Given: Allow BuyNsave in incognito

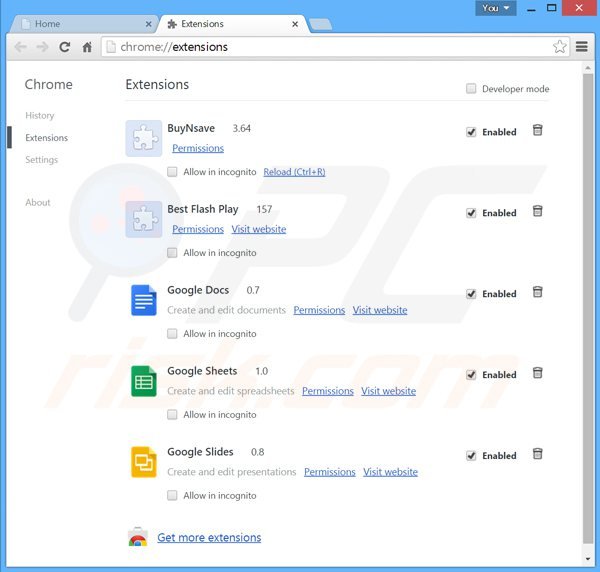Looking at the screenshot, I should point(172,172).
